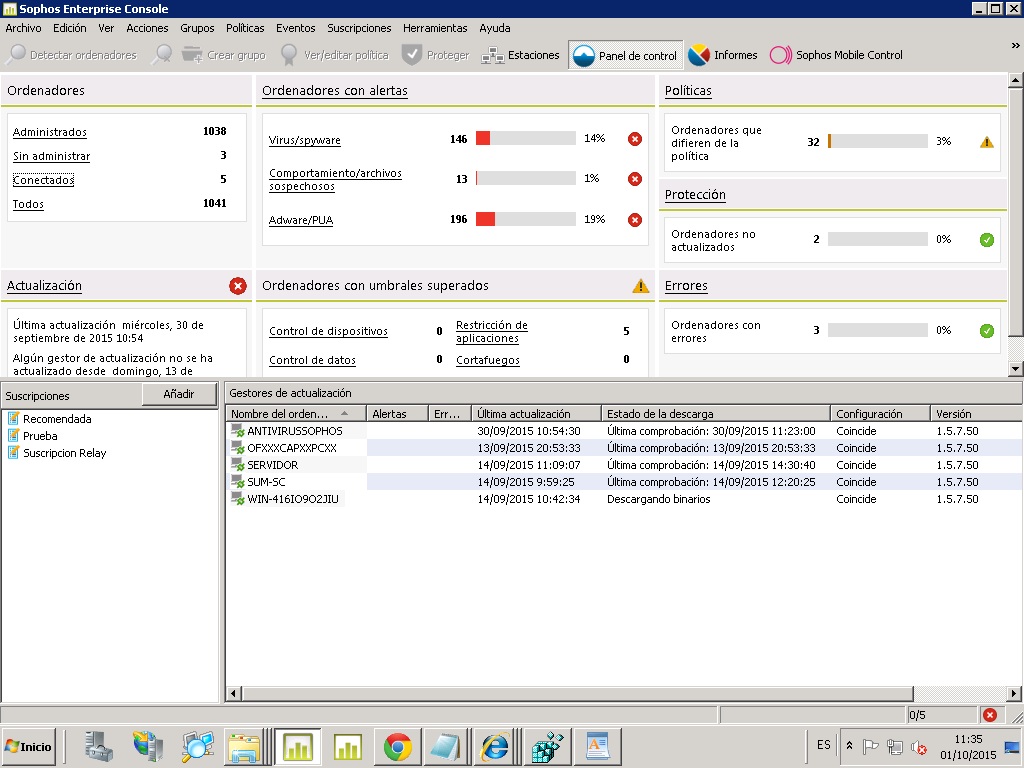Open the Adware/PUA alerts link
1024x768 pixels.
point(301,220)
